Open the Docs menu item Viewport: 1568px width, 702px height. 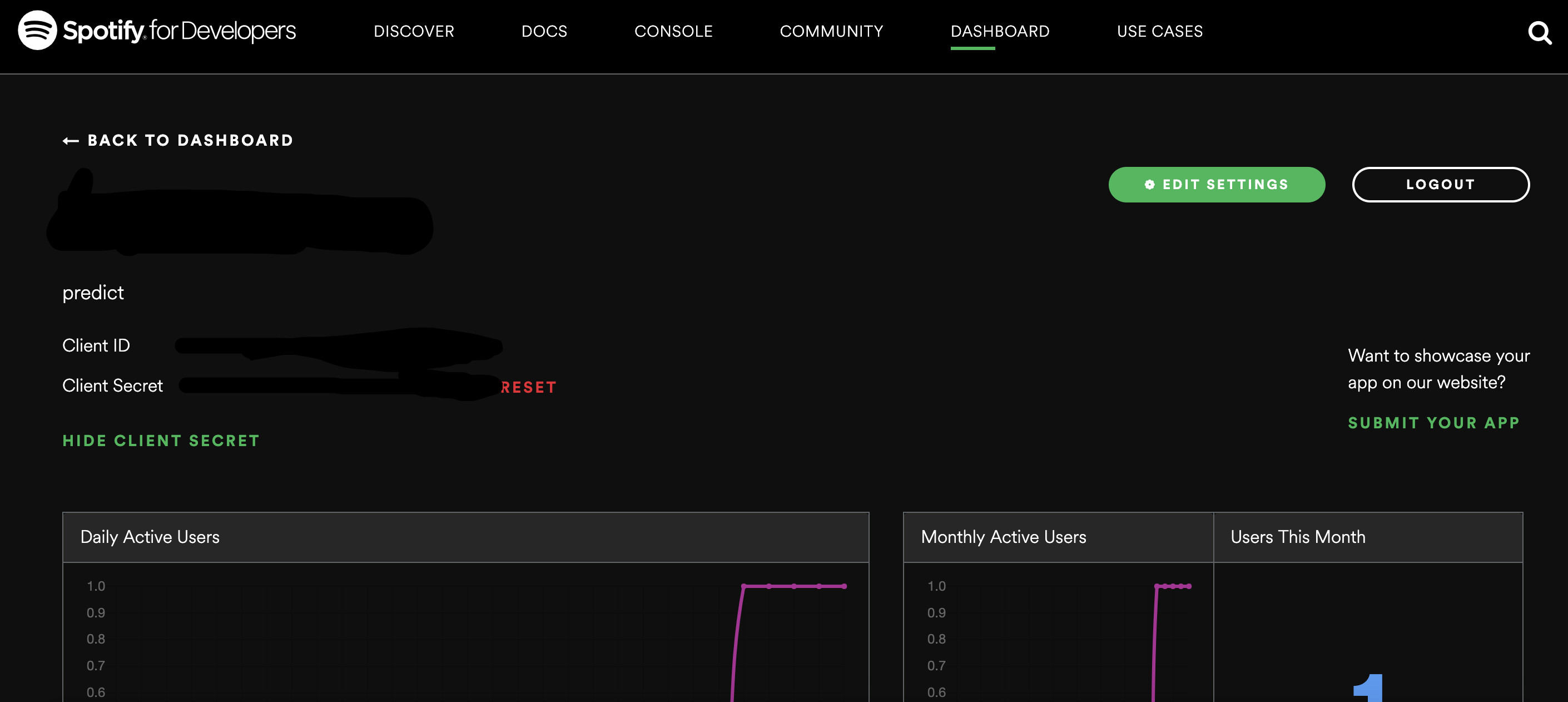544,31
